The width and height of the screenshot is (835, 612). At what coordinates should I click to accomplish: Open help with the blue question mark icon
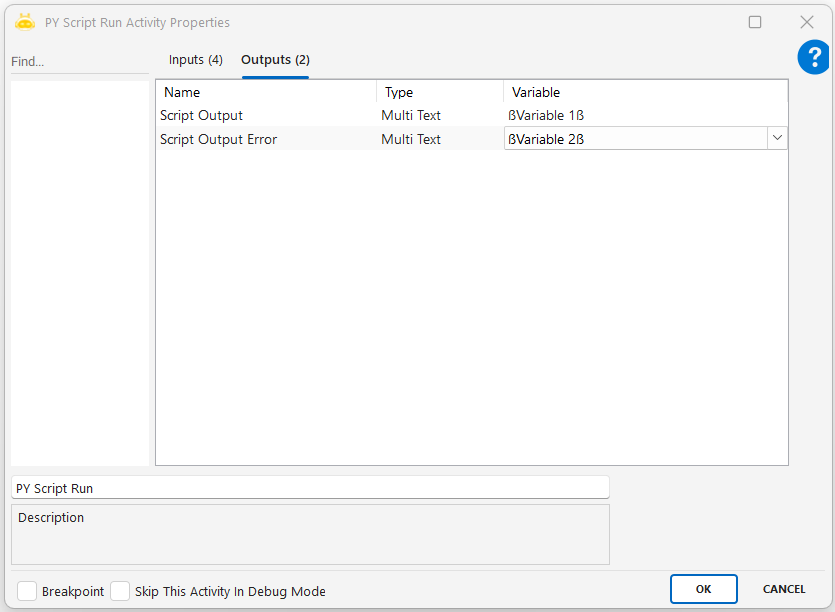813,58
